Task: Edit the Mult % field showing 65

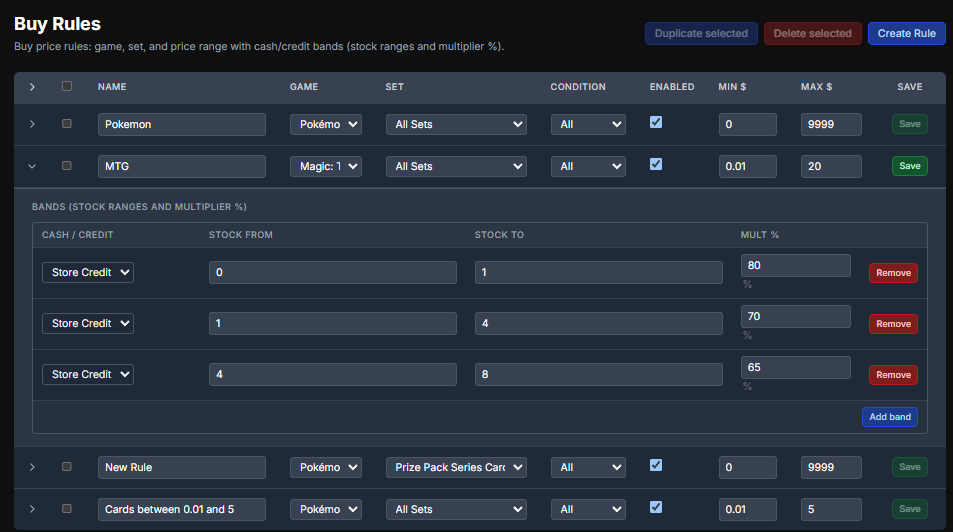Action: click(795, 367)
